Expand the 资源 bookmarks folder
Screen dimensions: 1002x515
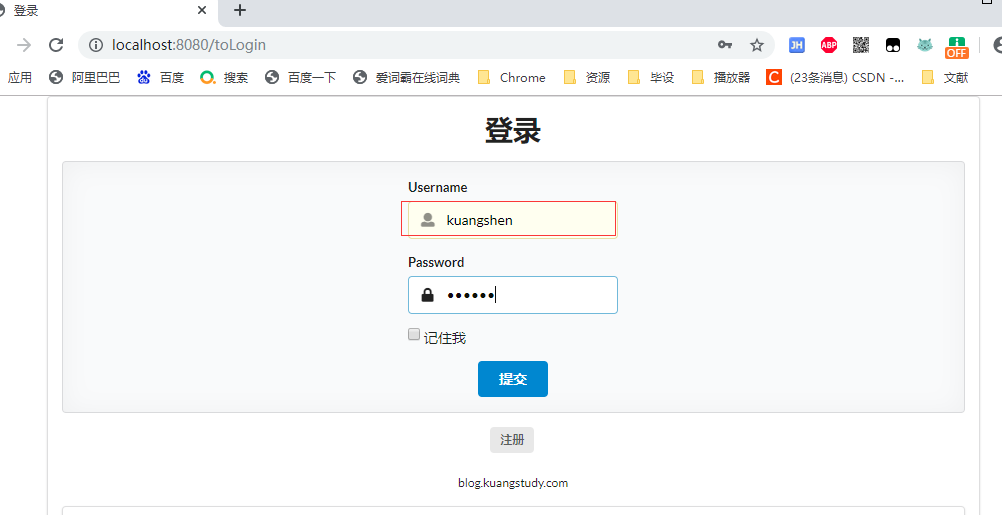(x=587, y=77)
